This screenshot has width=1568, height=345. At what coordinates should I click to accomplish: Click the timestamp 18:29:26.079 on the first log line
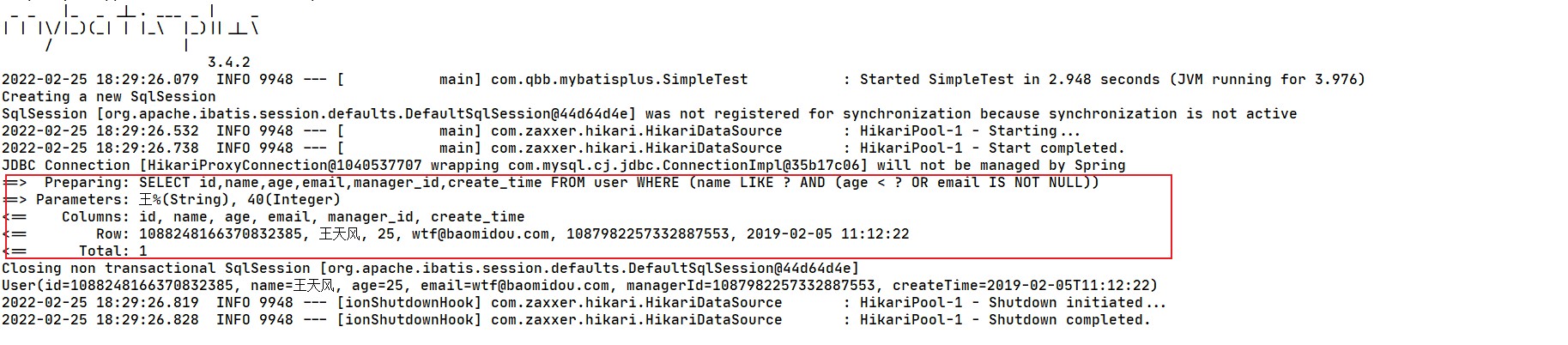pyautogui.click(x=147, y=80)
